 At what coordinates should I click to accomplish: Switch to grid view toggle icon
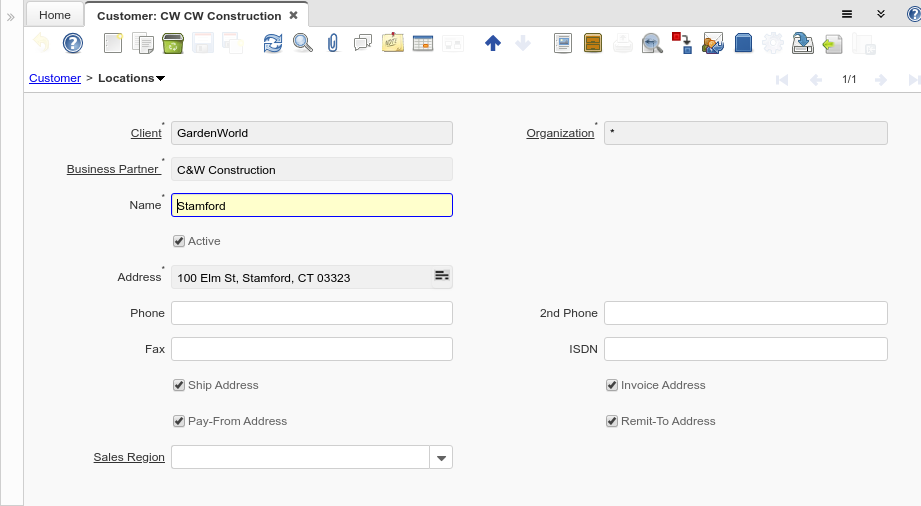click(x=423, y=43)
